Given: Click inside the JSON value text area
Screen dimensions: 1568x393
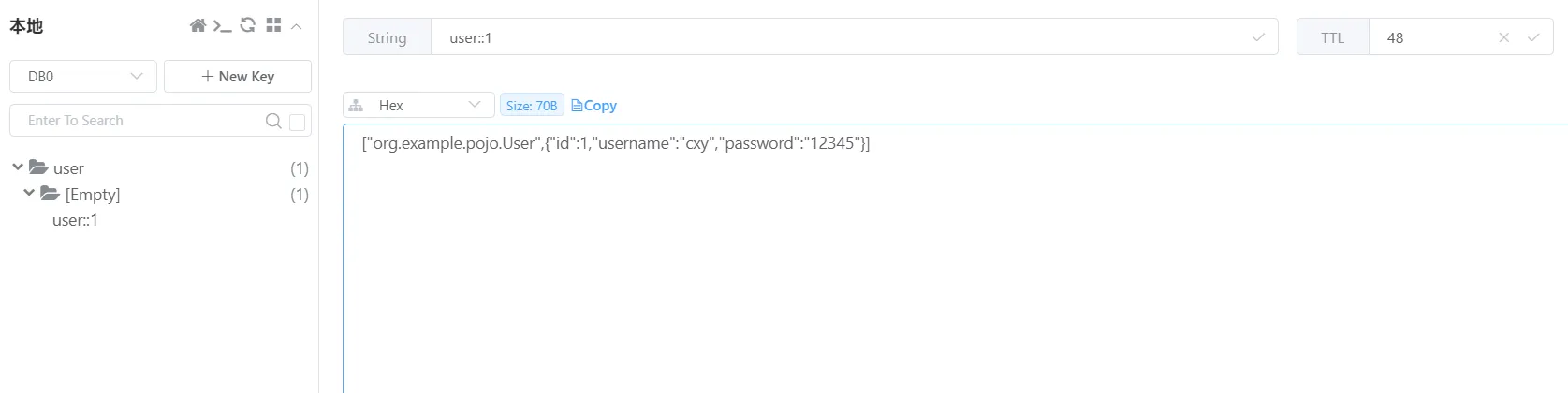Looking at the screenshot, I should coord(936,262).
